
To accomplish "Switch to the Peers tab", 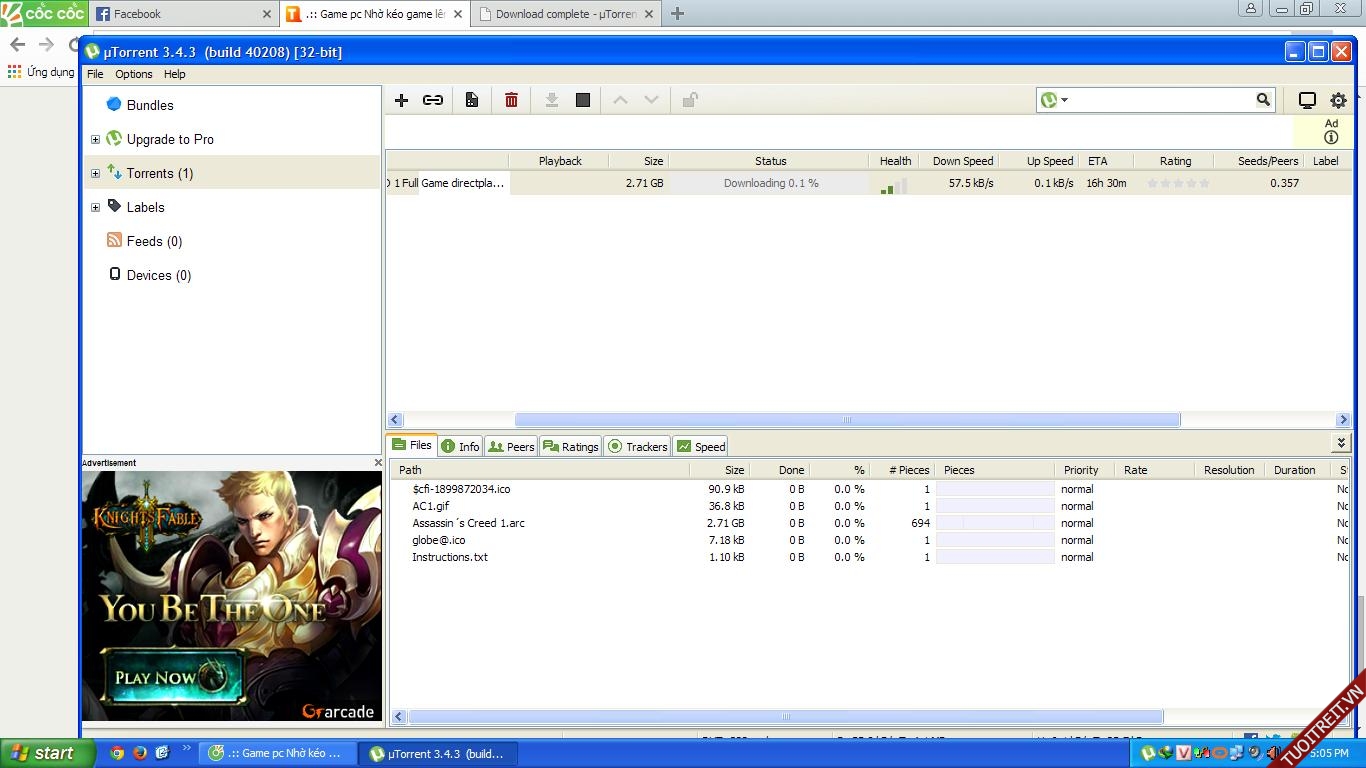I will click(511, 446).
